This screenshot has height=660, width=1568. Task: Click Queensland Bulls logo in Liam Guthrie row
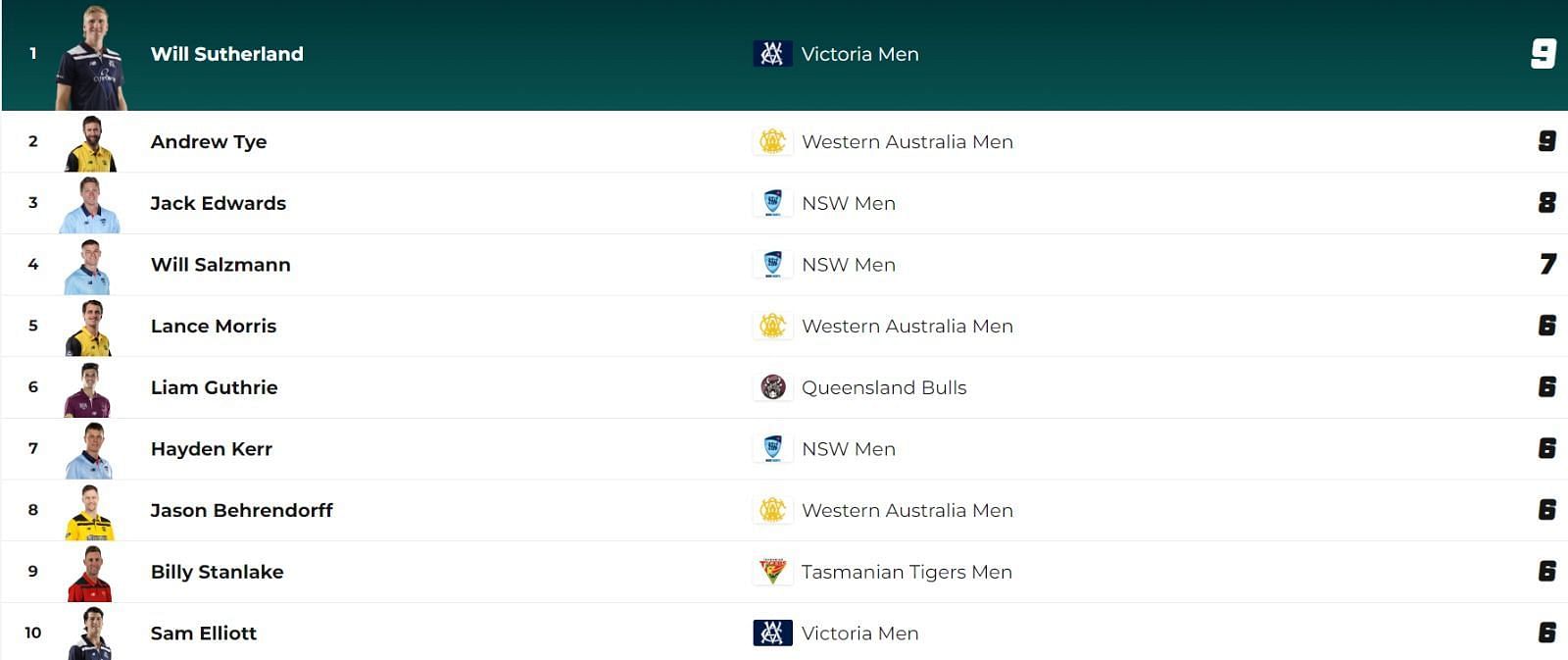772,387
